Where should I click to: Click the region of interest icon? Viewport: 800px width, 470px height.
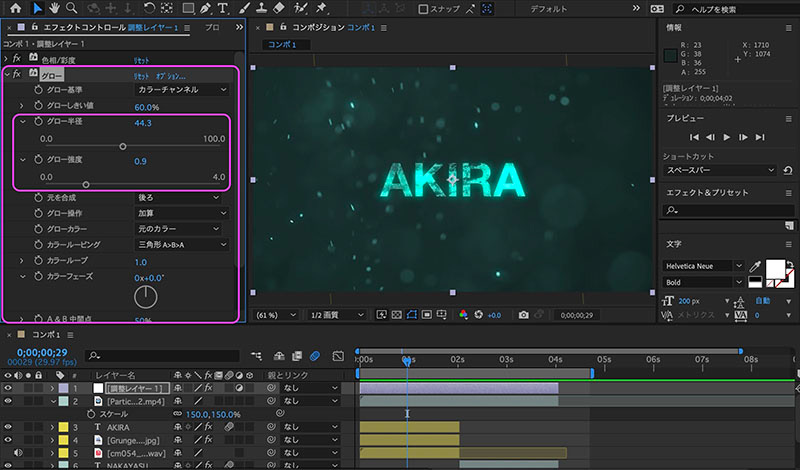point(427,315)
